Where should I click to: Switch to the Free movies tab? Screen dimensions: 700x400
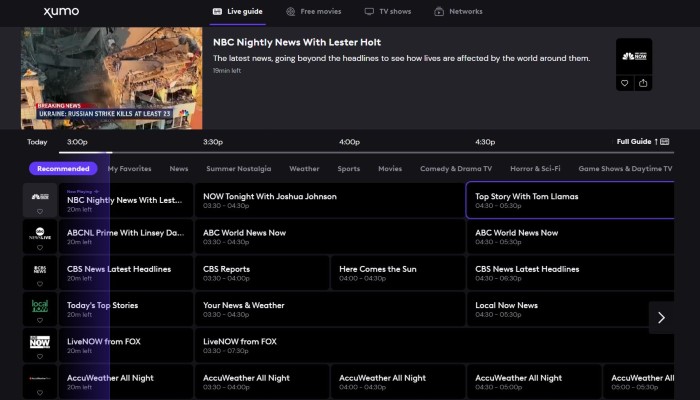click(313, 12)
